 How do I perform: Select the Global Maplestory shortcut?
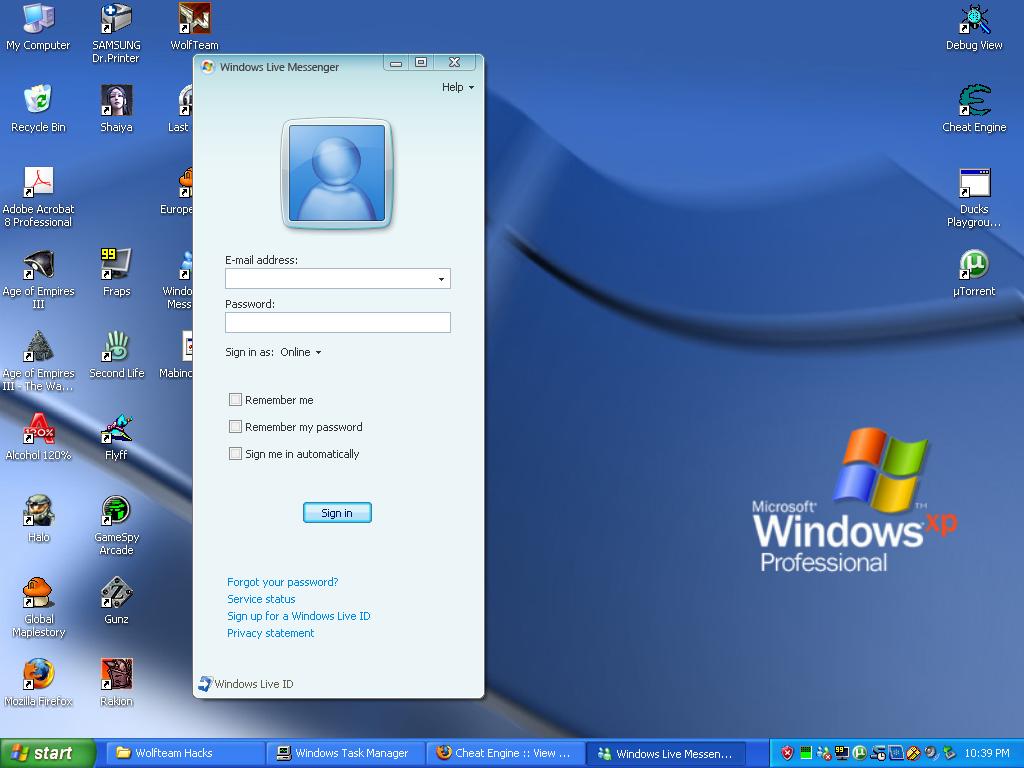click(38, 607)
